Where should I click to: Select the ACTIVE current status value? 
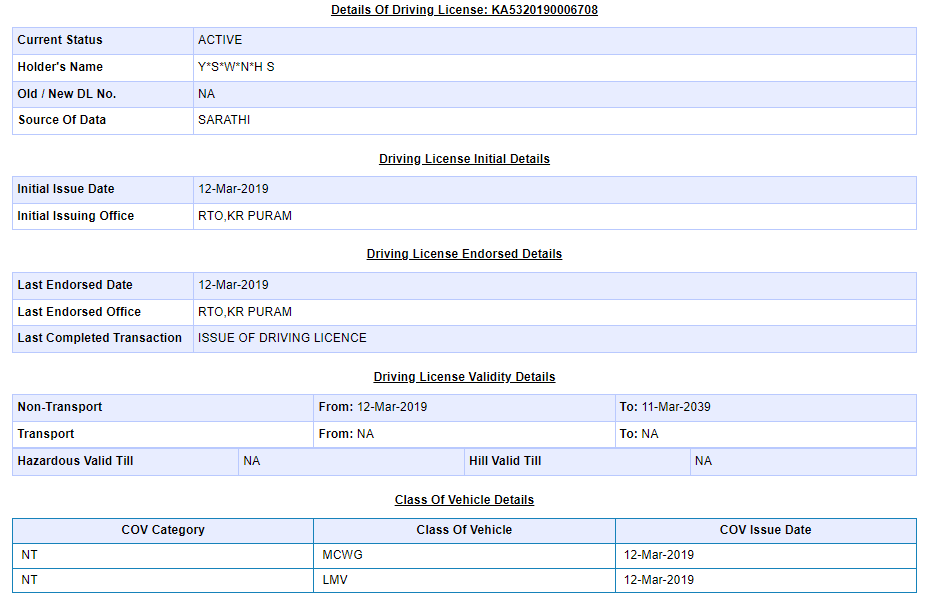coord(220,40)
